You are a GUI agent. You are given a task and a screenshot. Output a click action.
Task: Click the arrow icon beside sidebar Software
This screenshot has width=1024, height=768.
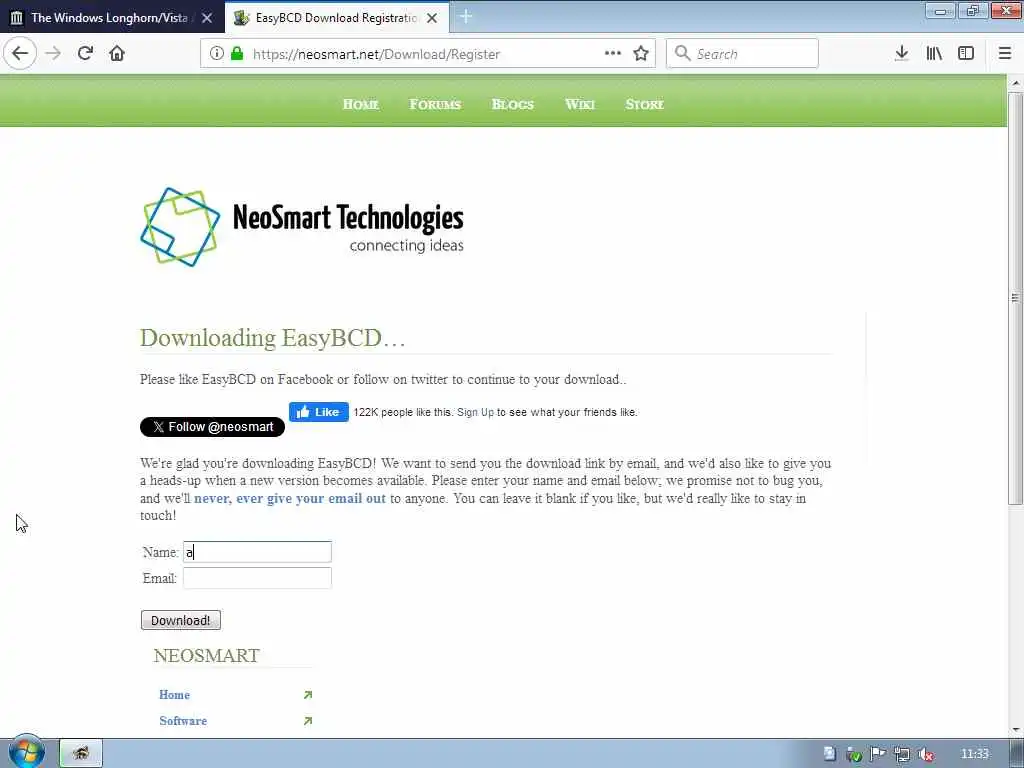[x=308, y=721]
